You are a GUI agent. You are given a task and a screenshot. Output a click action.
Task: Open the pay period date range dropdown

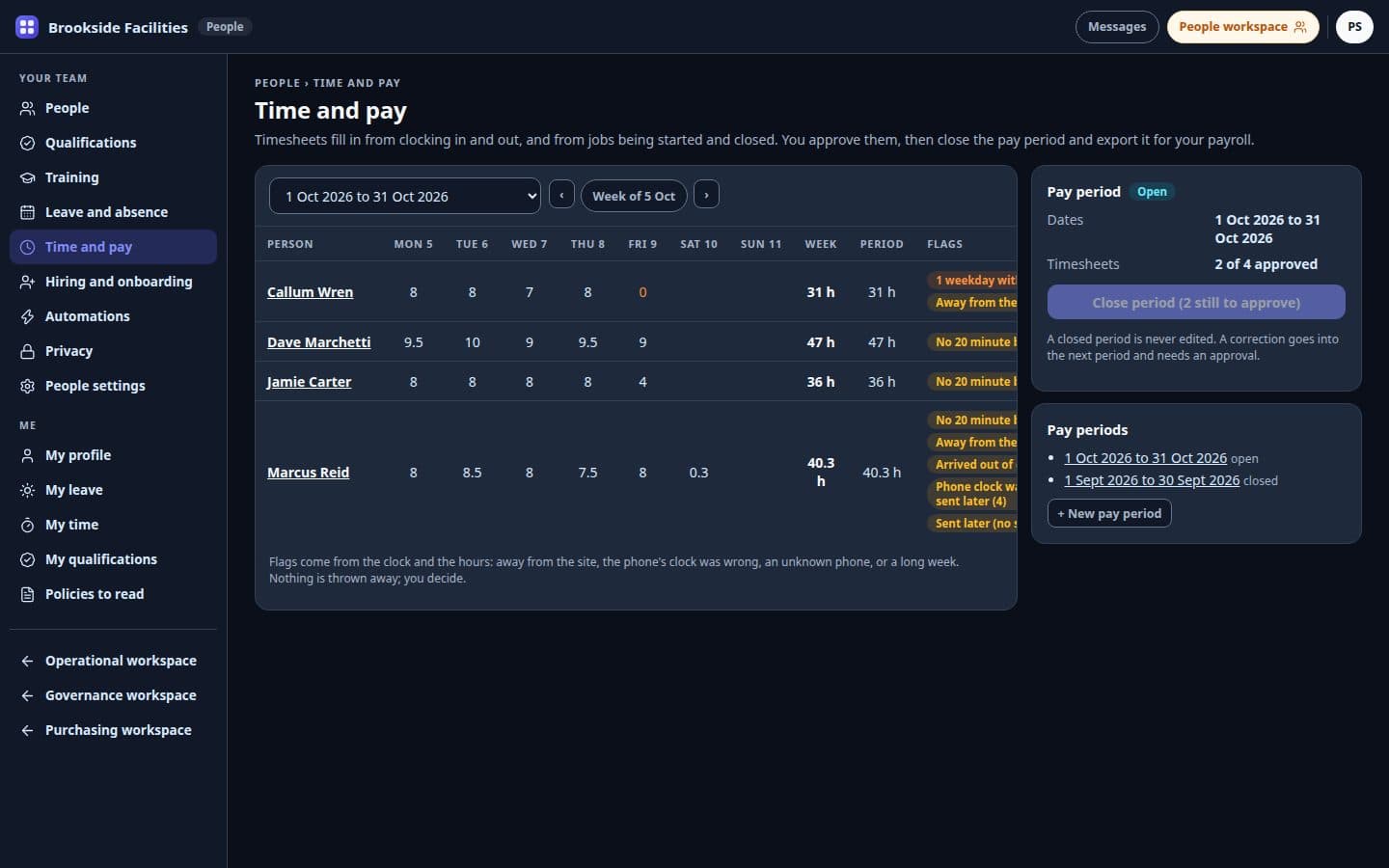coord(405,196)
